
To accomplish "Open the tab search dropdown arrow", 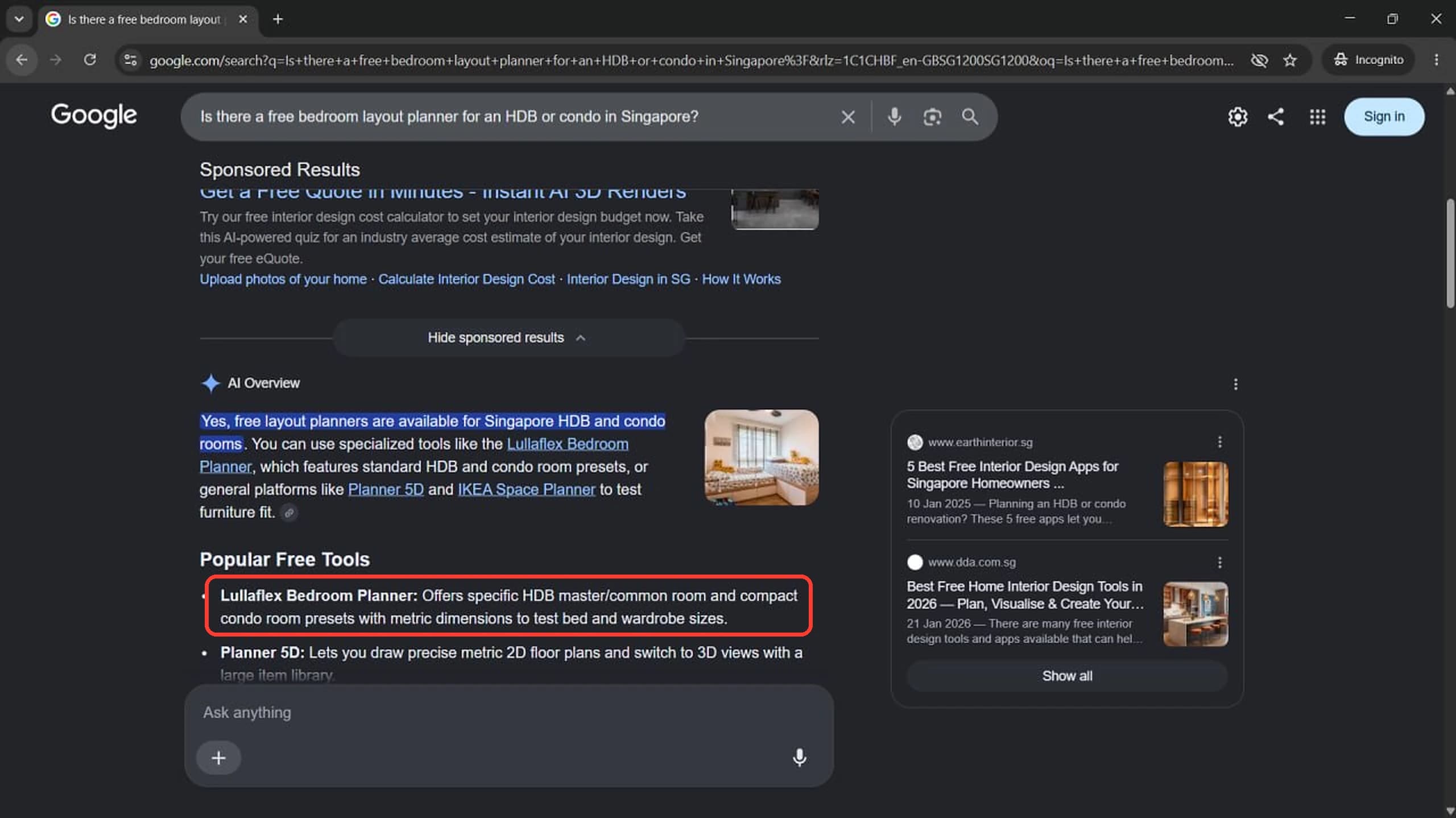I will pos(19,19).
